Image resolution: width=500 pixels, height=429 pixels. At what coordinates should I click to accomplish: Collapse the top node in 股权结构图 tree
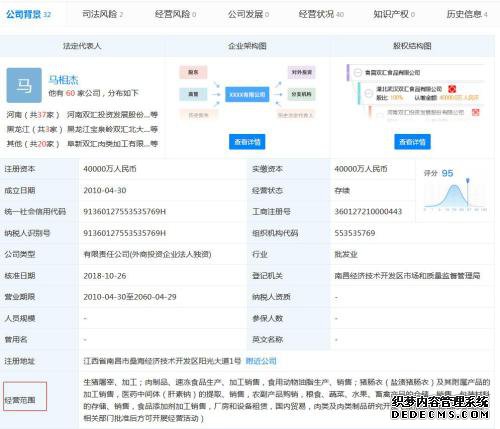358,72
